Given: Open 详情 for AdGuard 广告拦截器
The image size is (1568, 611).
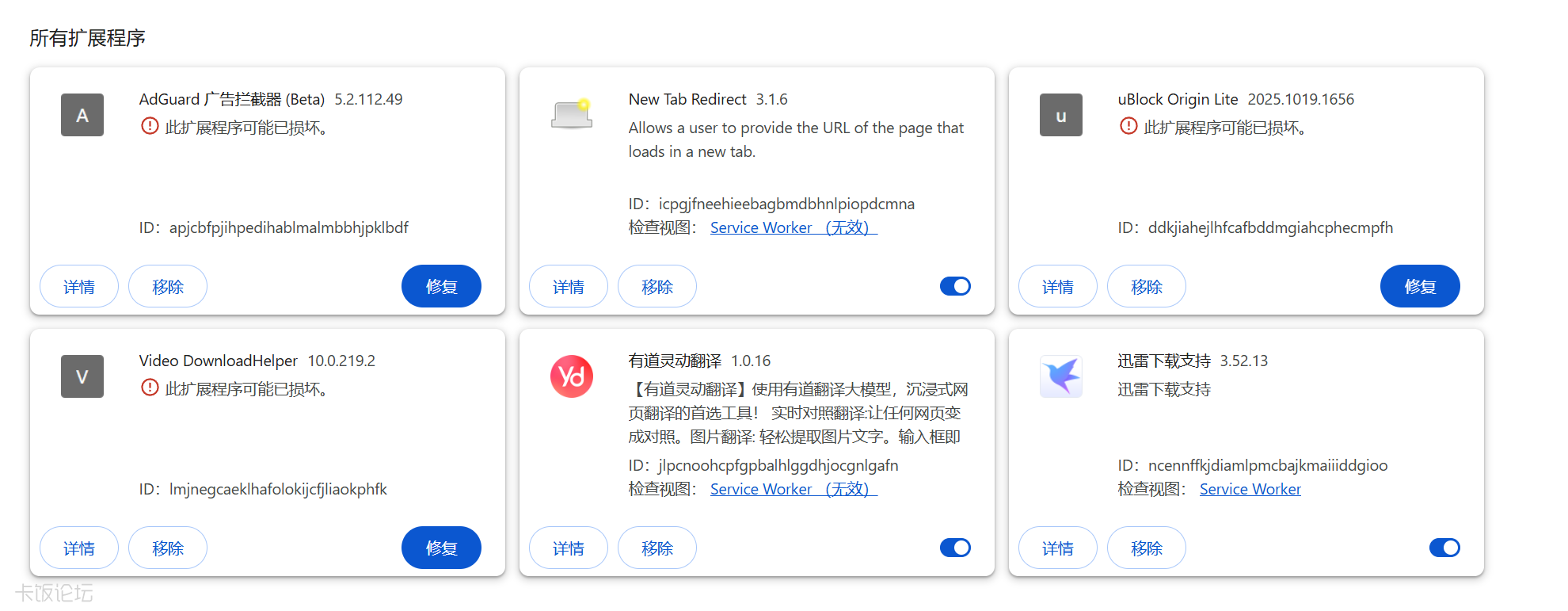Looking at the screenshot, I should (79, 286).
